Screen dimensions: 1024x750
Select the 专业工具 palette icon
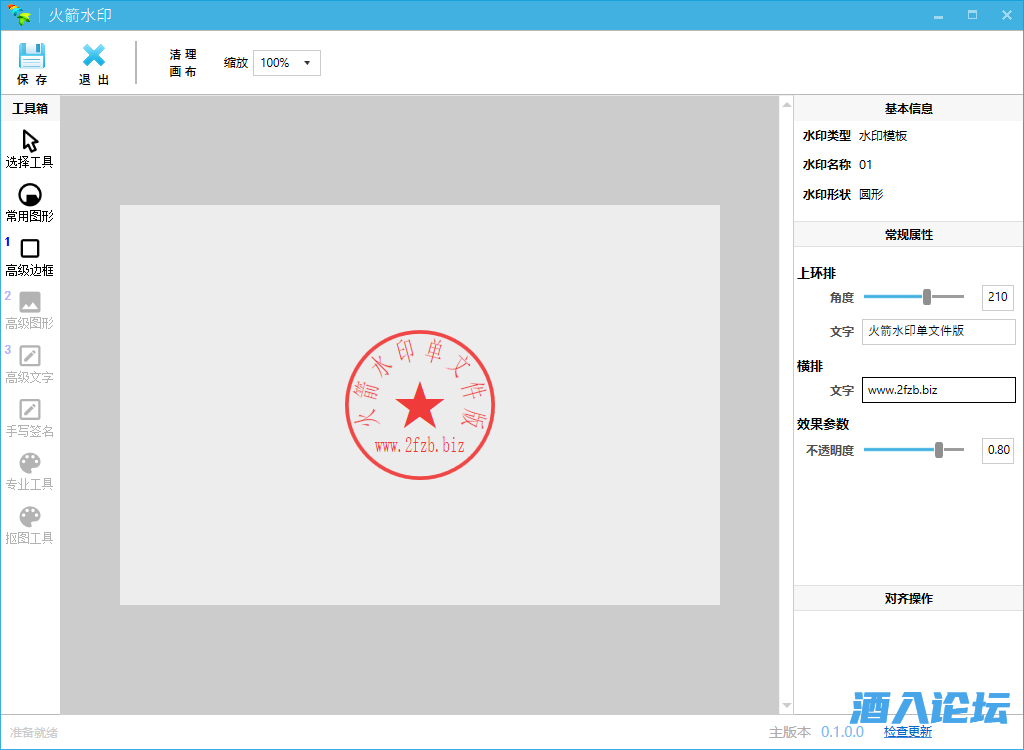click(x=30, y=463)
